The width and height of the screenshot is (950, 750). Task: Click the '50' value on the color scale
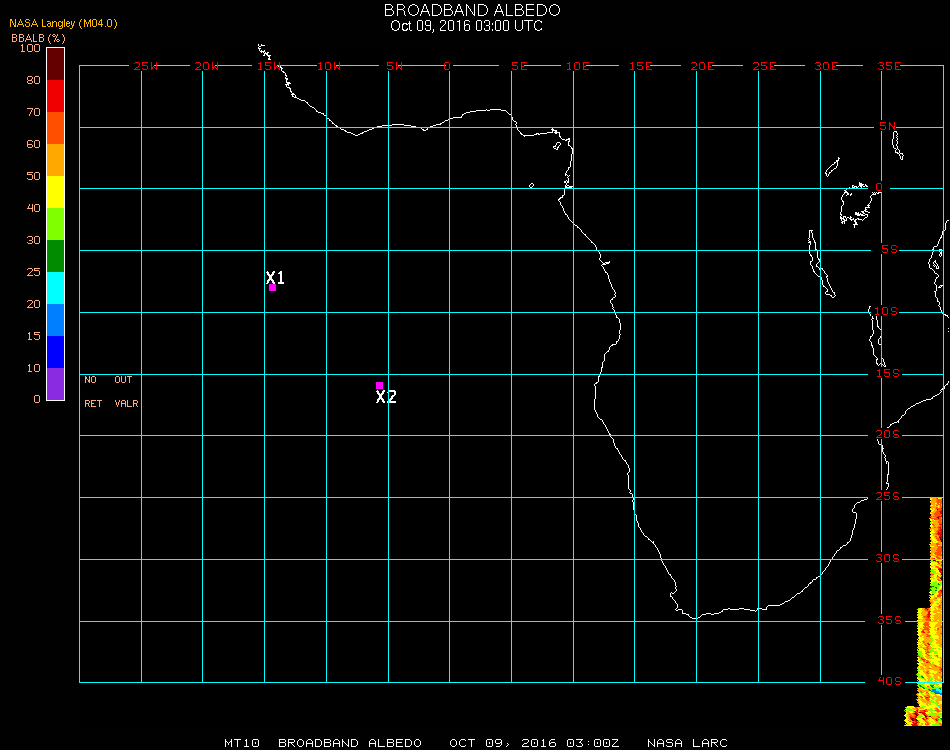click(x=33, y=176)
